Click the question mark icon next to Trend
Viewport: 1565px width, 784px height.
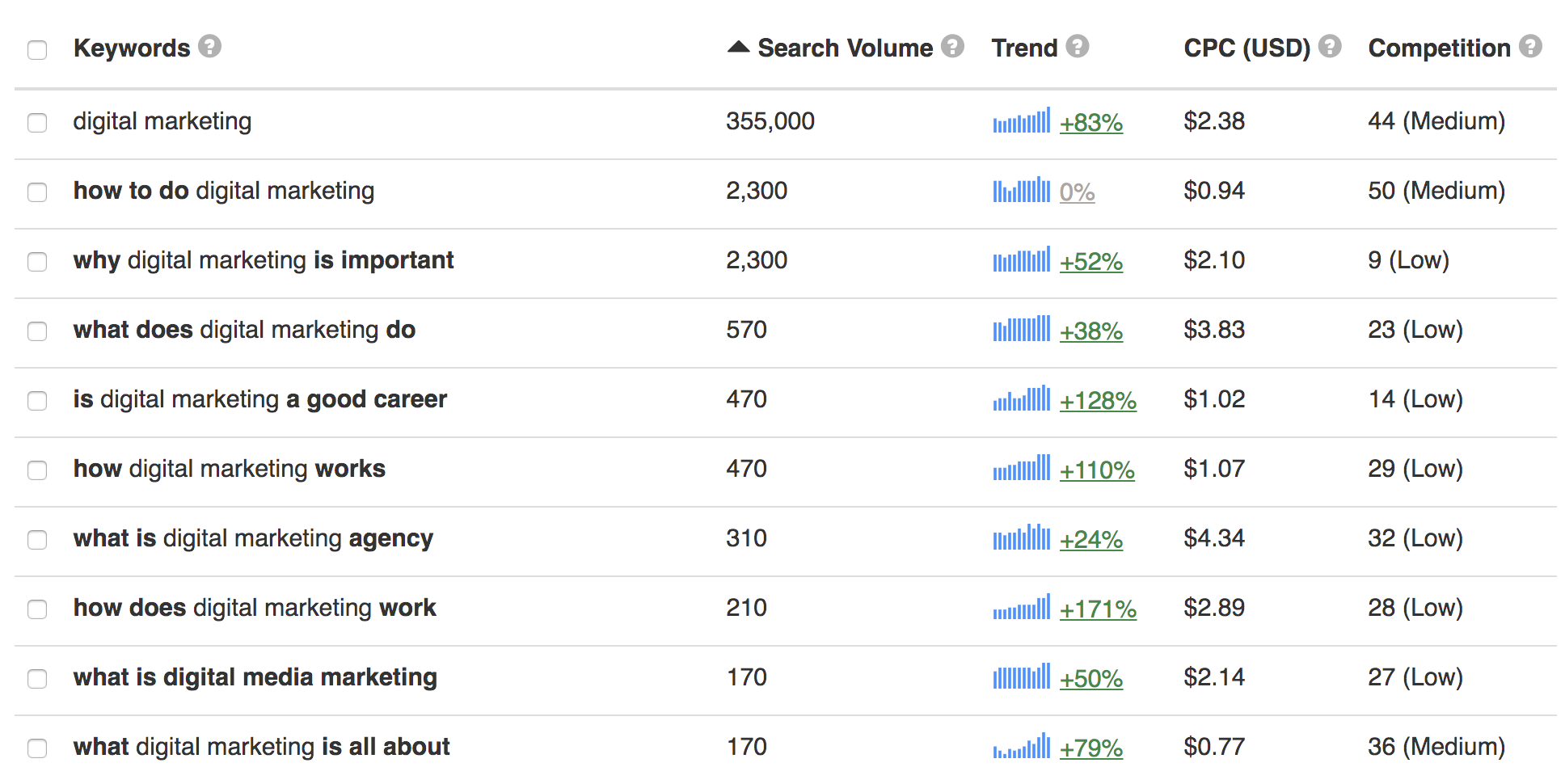1077,47
